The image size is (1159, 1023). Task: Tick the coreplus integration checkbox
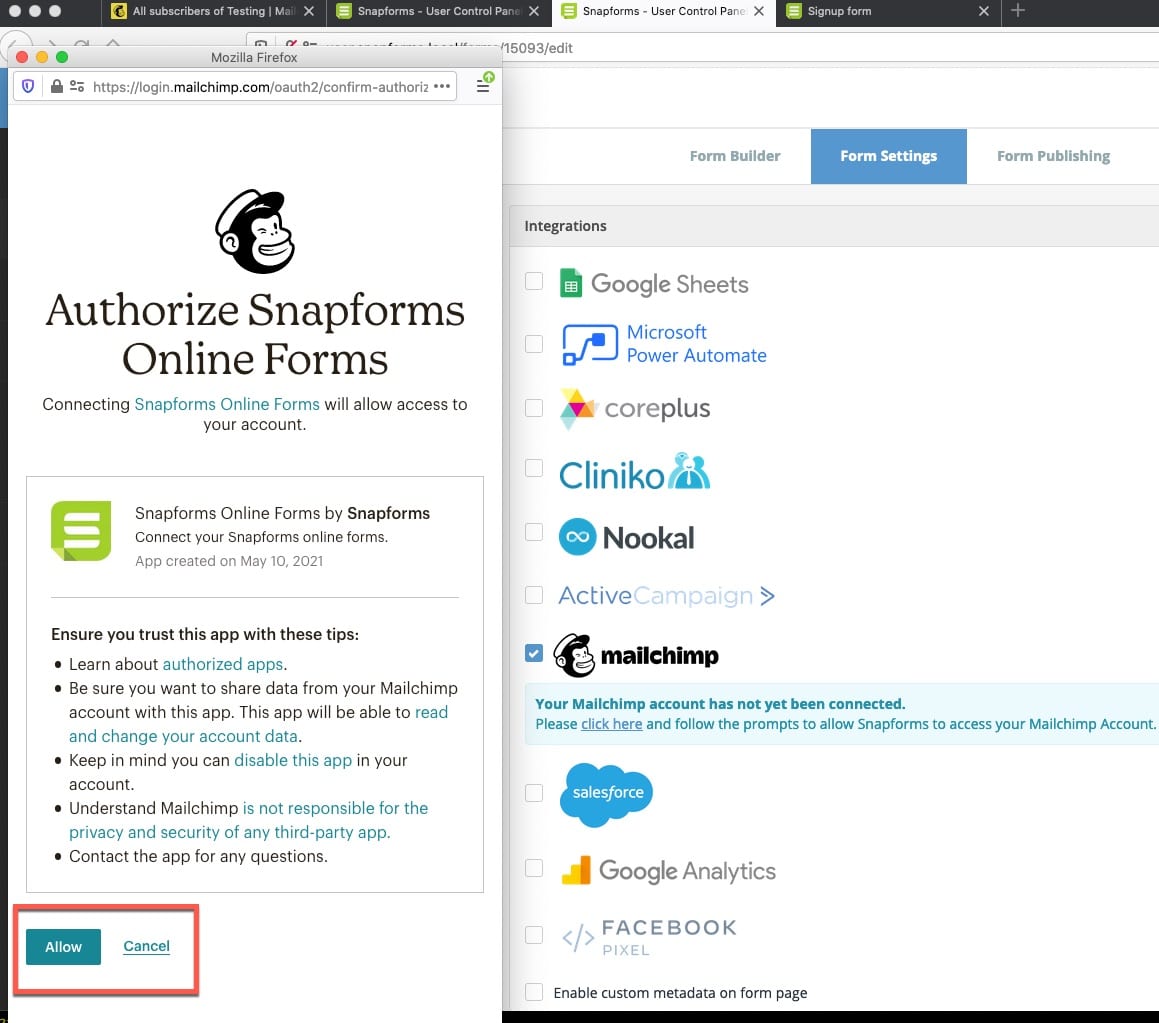click(x=534, y=408)
